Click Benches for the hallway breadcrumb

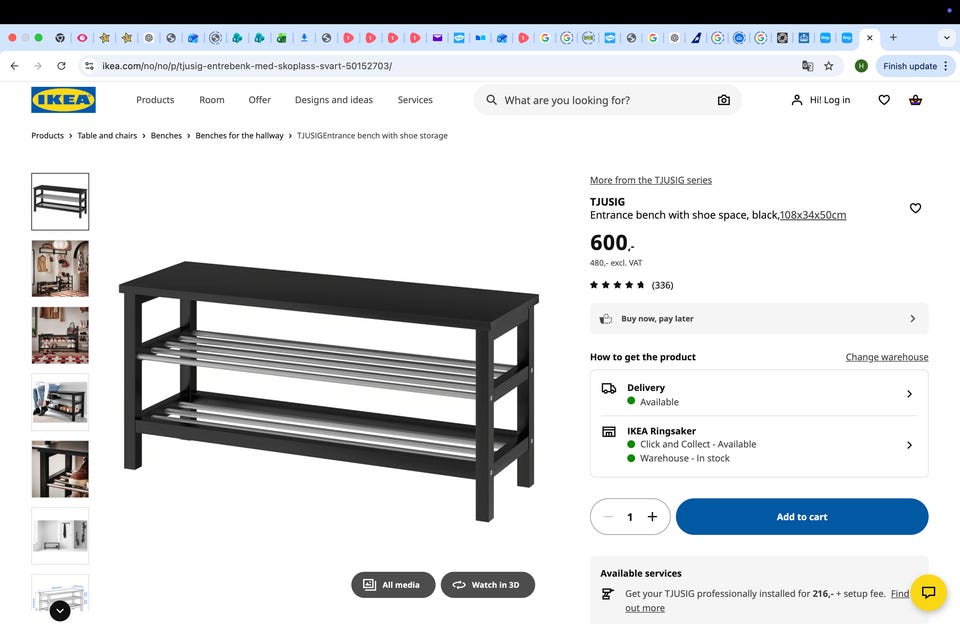[239, 135]
